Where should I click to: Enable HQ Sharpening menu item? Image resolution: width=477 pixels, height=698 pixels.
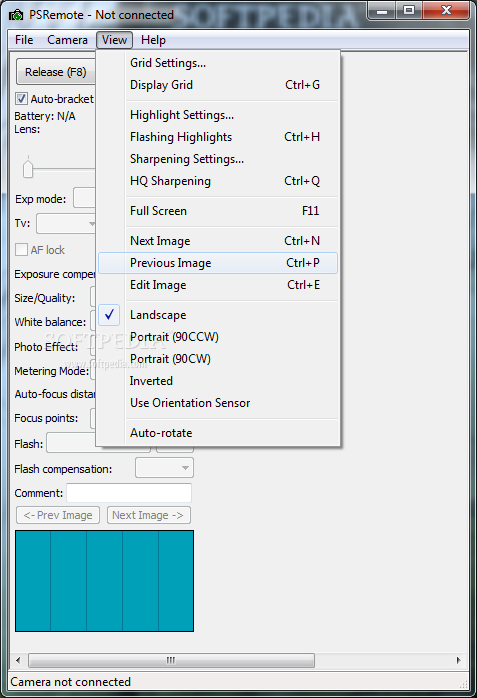(218, 181)
